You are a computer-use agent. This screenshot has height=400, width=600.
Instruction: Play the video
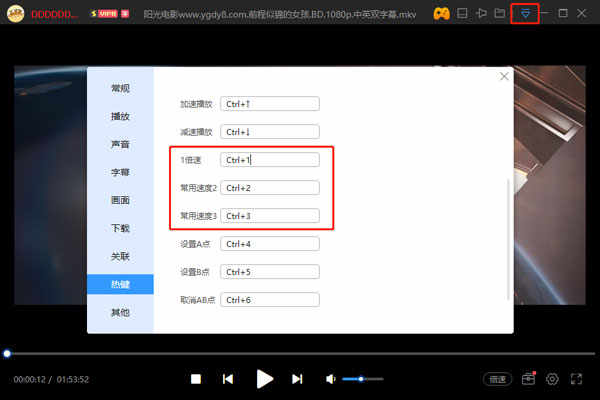coord(264,379)
